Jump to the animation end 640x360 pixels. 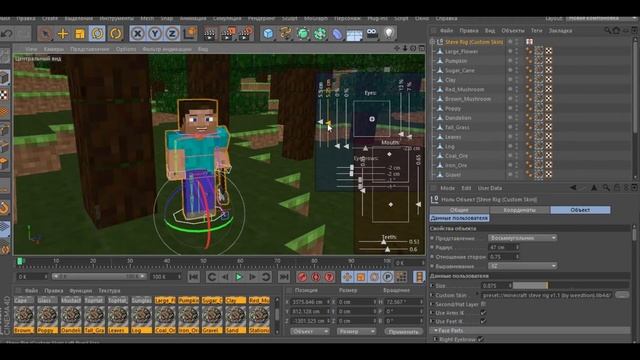(284, 277)
